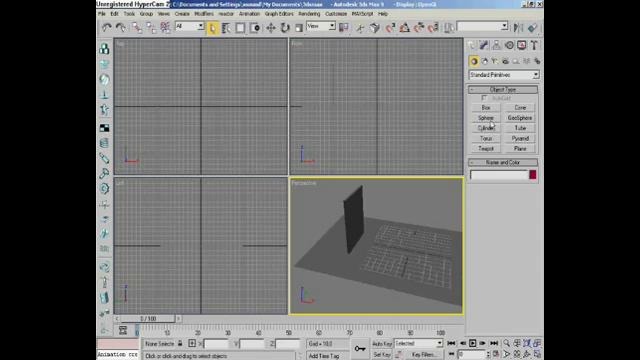This screenshot has height=360, width=640.
Task: Open Select by Name list icon
Action: [227, 28]
